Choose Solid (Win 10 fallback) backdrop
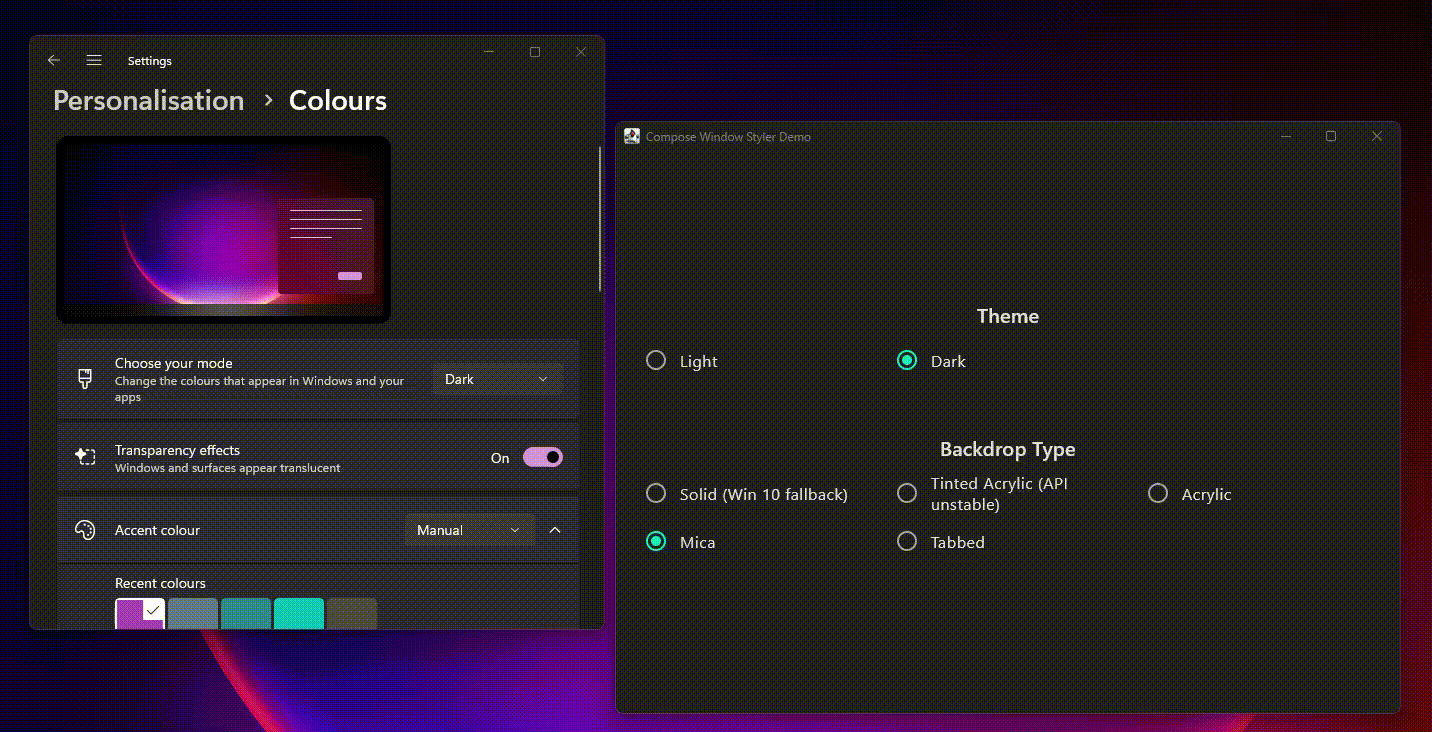The width and height of the screenshot is (1432, 732). (656, 493)
